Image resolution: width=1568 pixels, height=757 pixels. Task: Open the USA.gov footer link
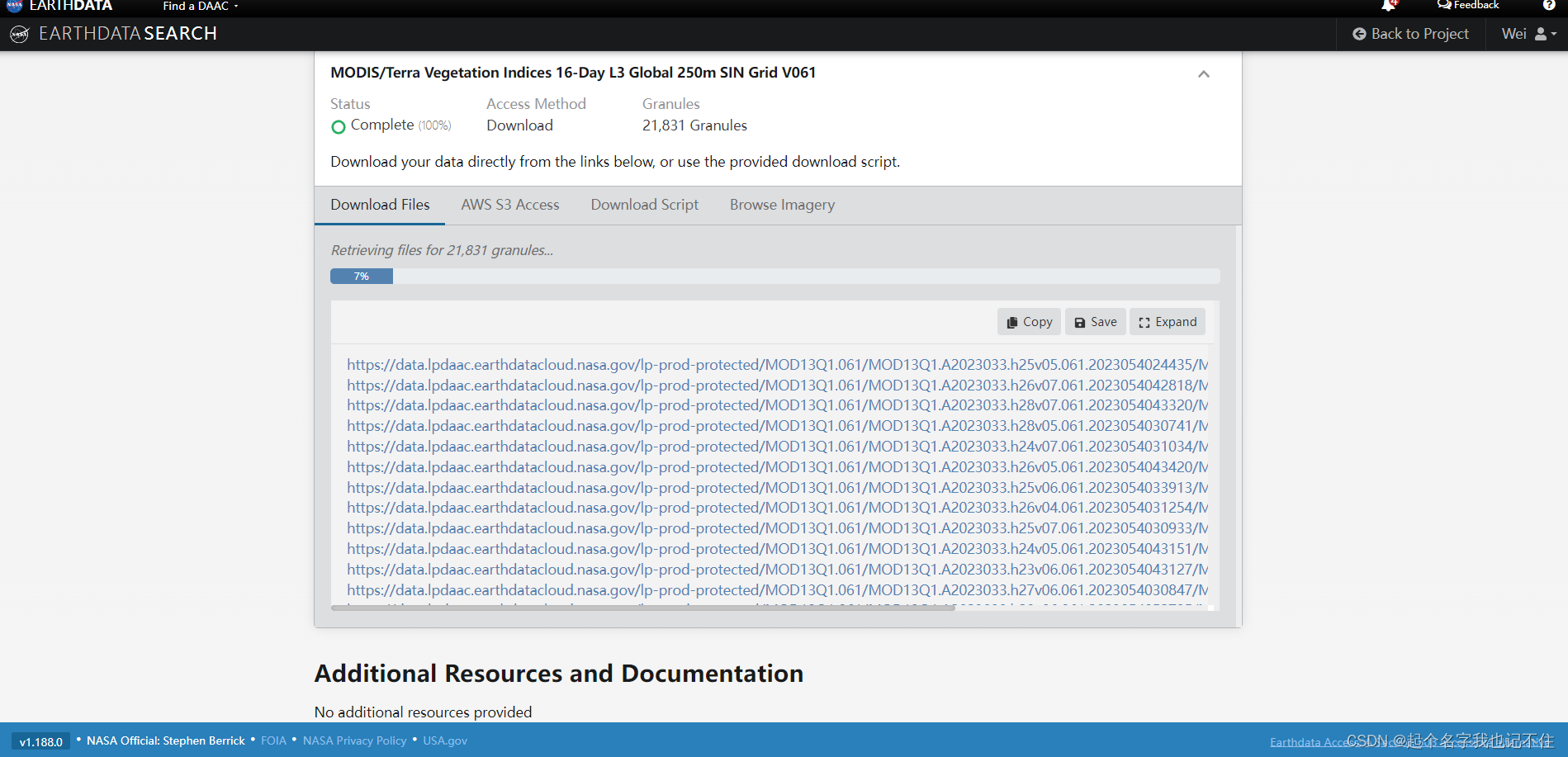(x=445, y=740)
